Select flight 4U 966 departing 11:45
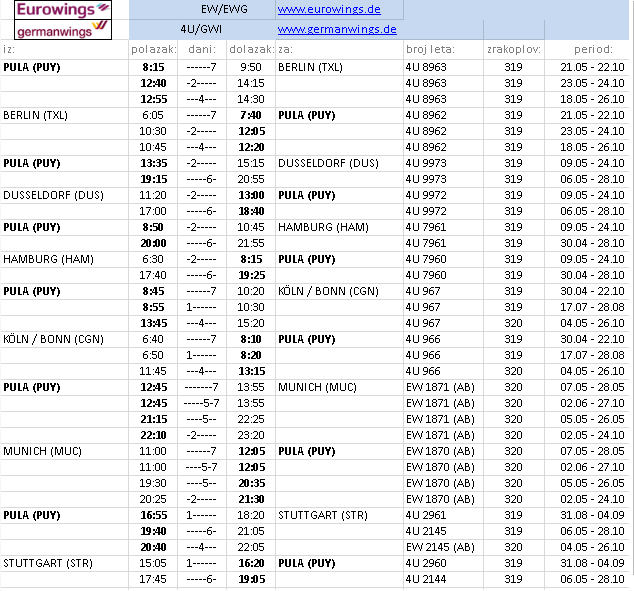 [423, 371]
